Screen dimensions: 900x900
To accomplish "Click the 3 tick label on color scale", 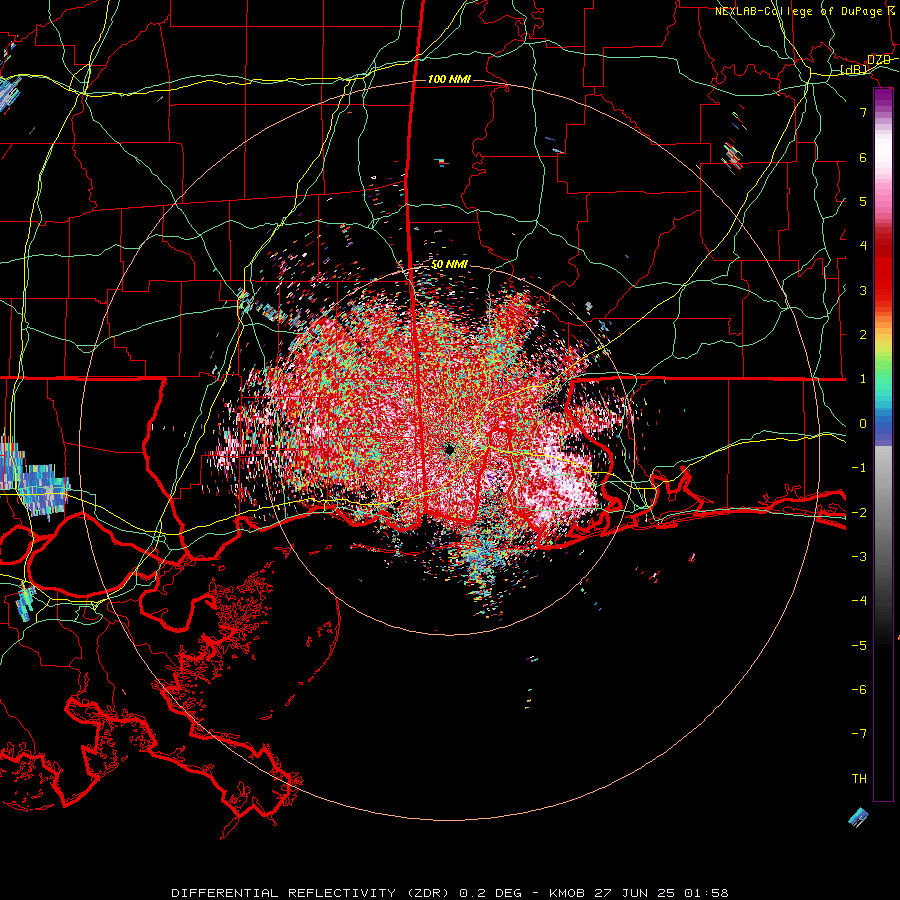I will (863, 290).
